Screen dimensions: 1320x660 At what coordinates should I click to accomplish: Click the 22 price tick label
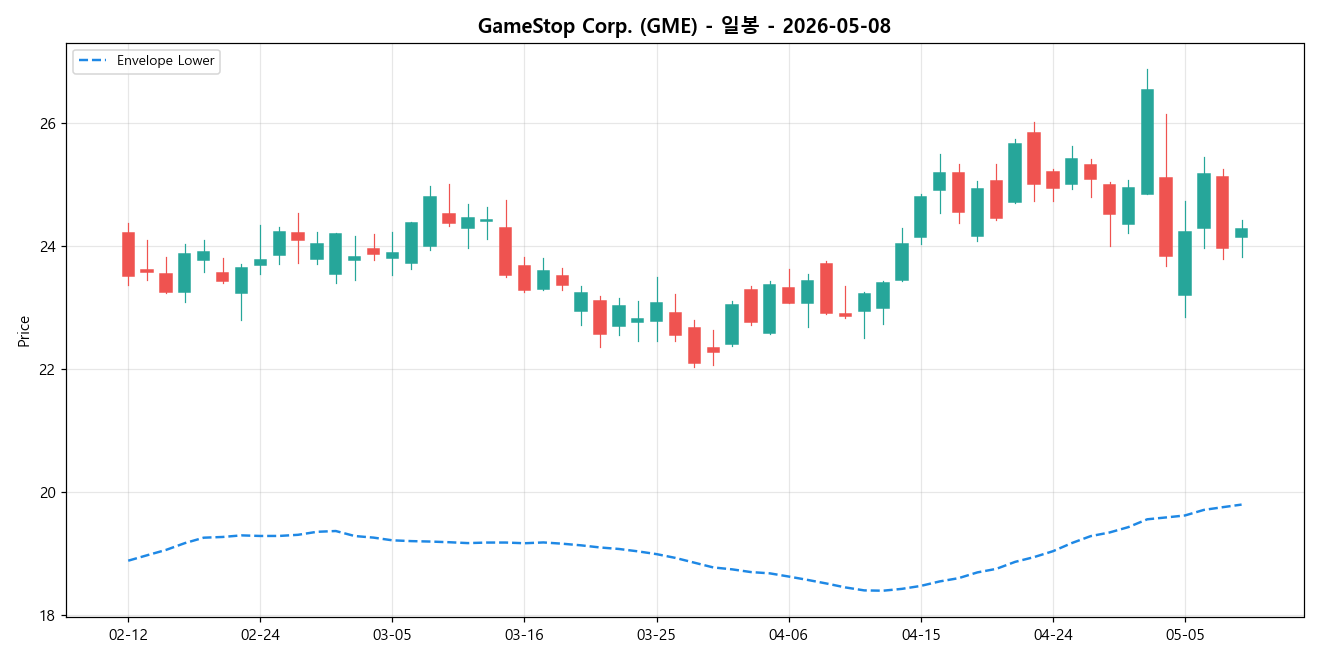[x=50, y=370]
